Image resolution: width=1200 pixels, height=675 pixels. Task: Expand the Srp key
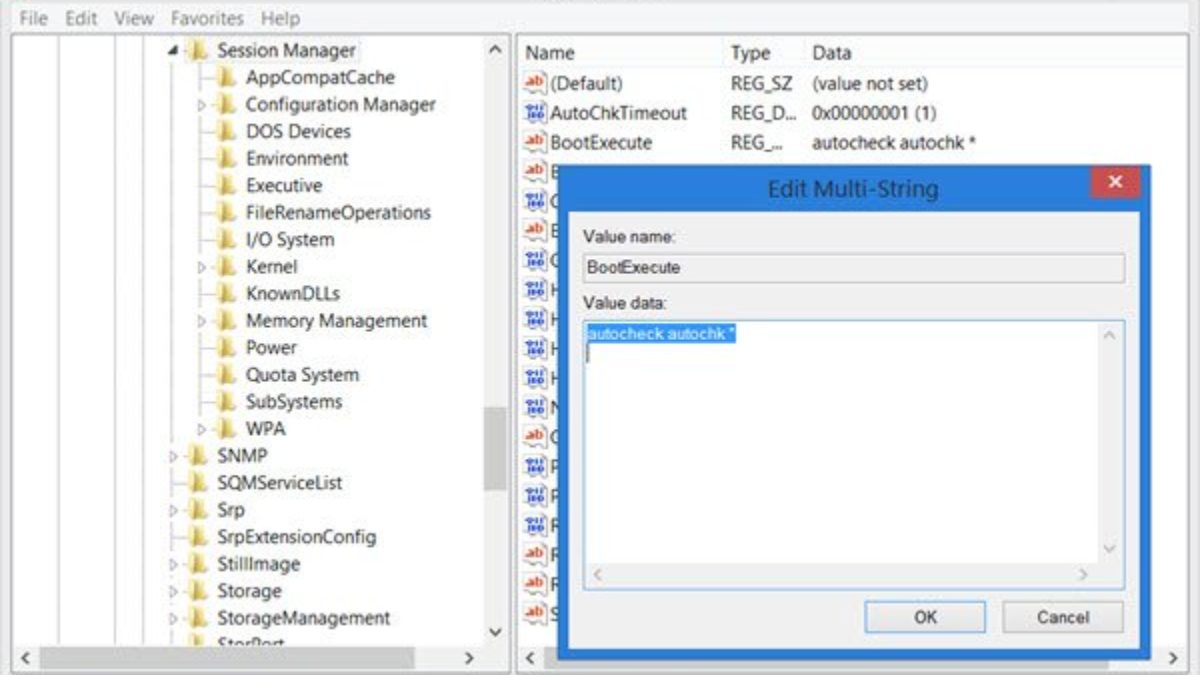point(174,510)
